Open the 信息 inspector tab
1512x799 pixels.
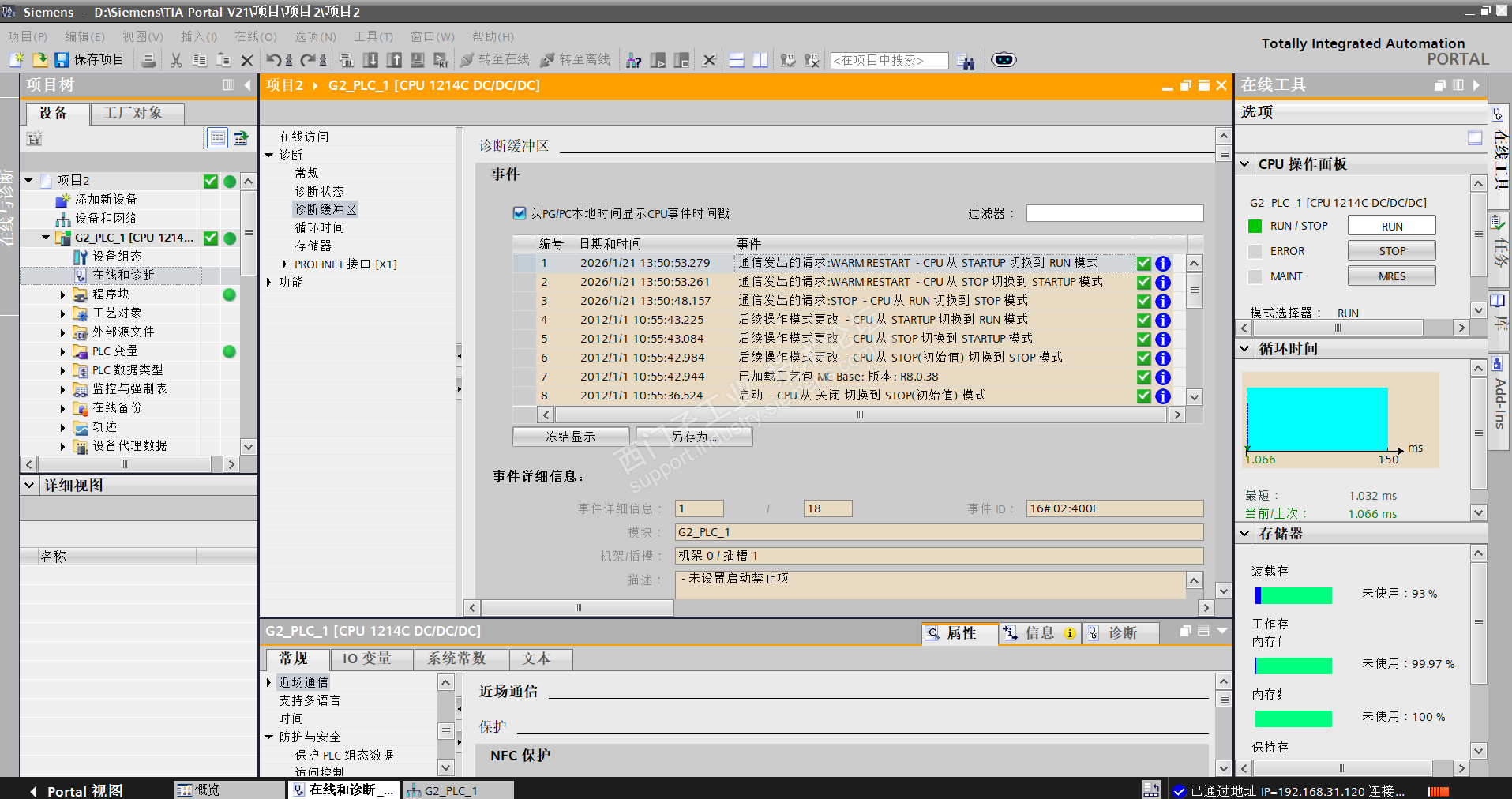tap(1039, 633)
